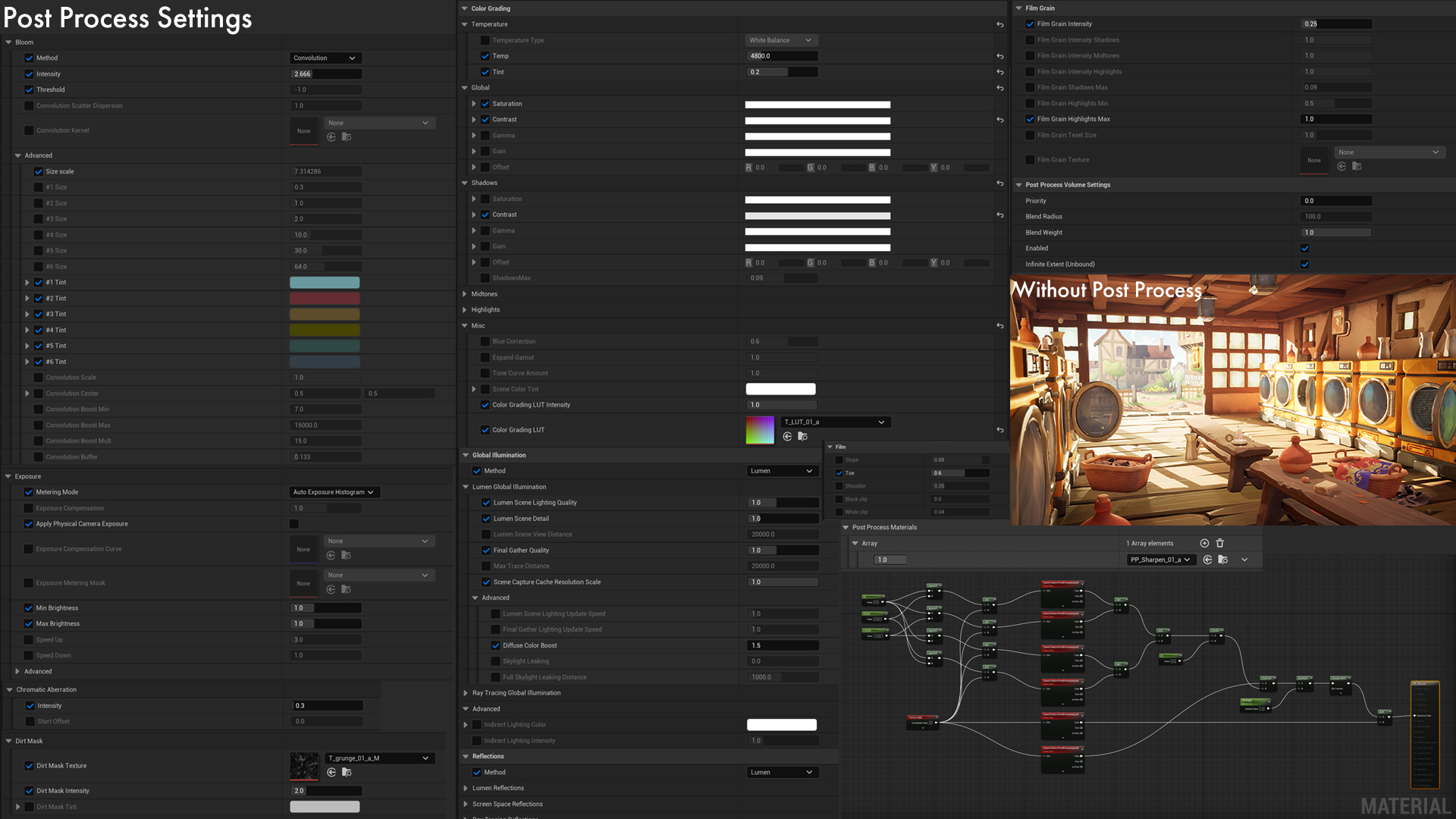This screenshot has width=1456, height=819.
Task: Open the T_LUT_01_a asset picker dropdown
Action: click(x=835, y=422)
